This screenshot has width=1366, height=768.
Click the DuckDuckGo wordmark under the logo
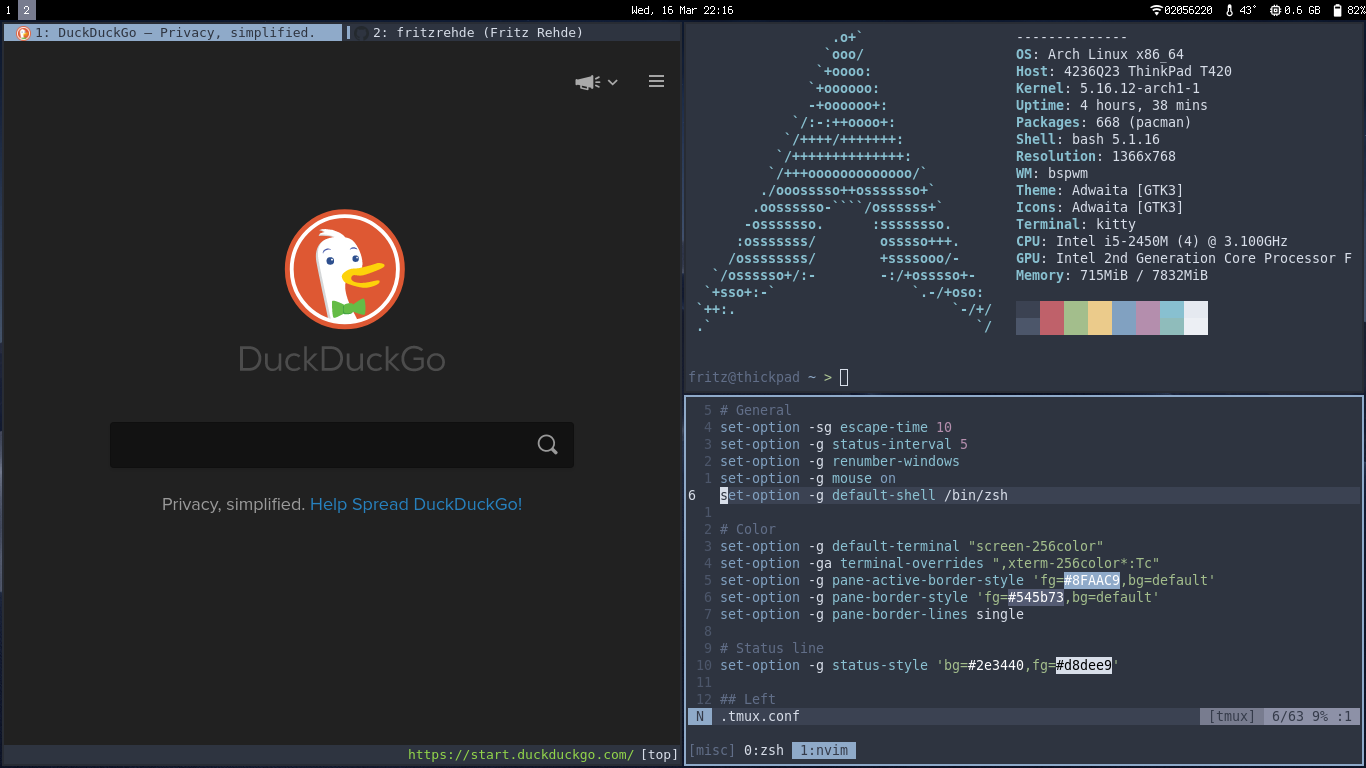(x=342, y=359)
